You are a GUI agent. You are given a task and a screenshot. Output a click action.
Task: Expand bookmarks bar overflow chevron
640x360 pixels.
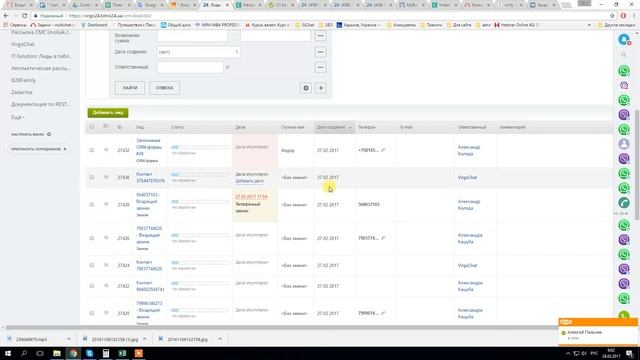(589, 25)
